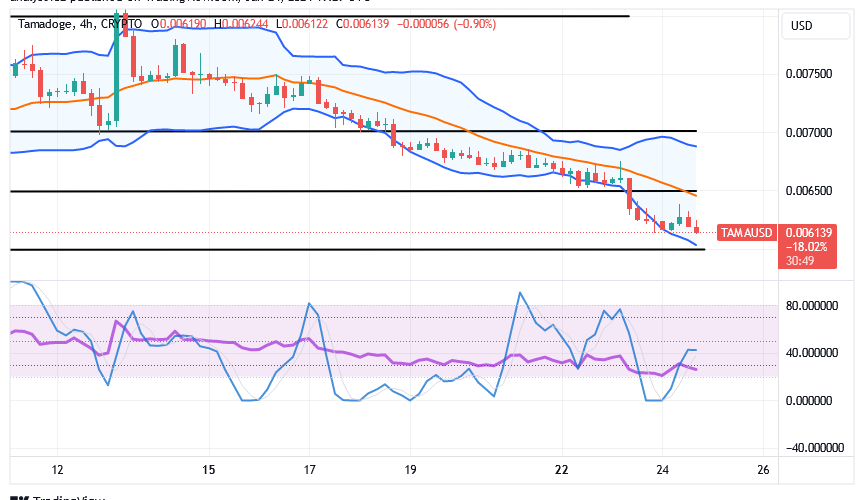Click date label 15 on time axis
Image resolution: width=864 pixels, height=500 pixels.
pos(208,470)
